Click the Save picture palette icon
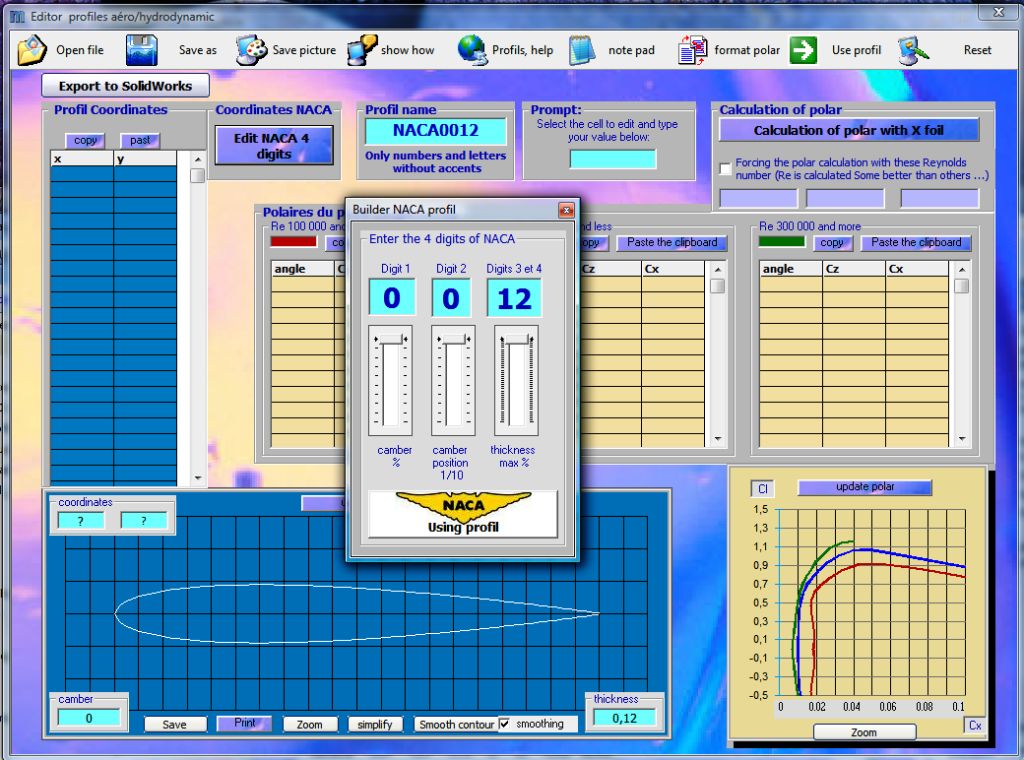This screenshot has width=1024, height=760. coord(251,50)
